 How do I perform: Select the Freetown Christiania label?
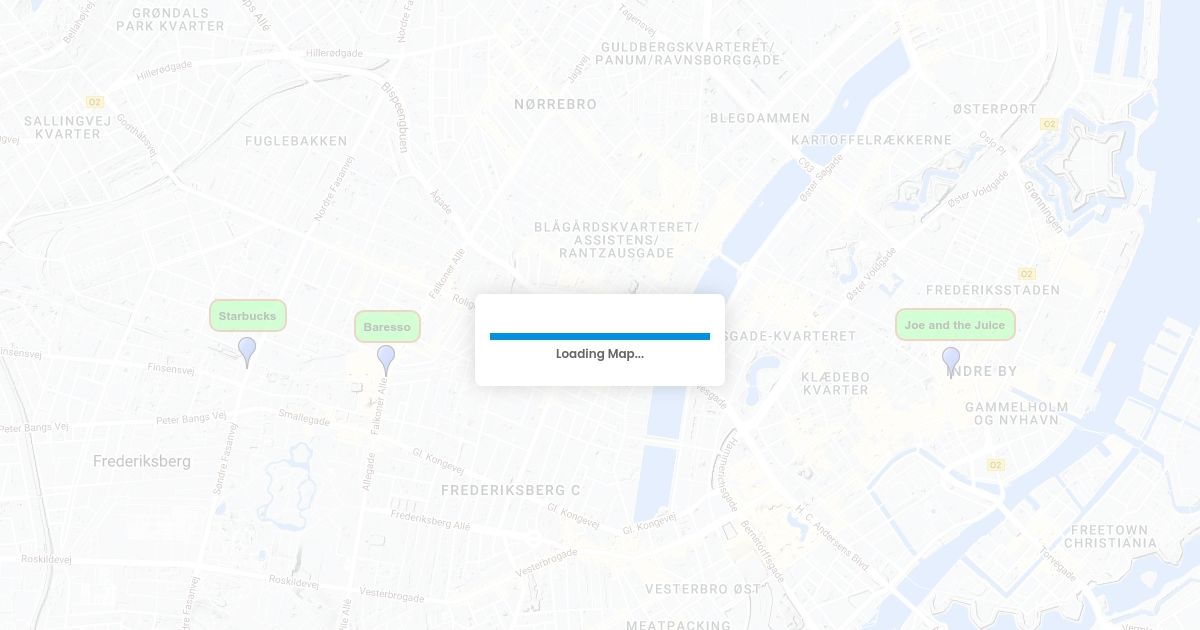pyautogui.click(x=1110, y=536)
